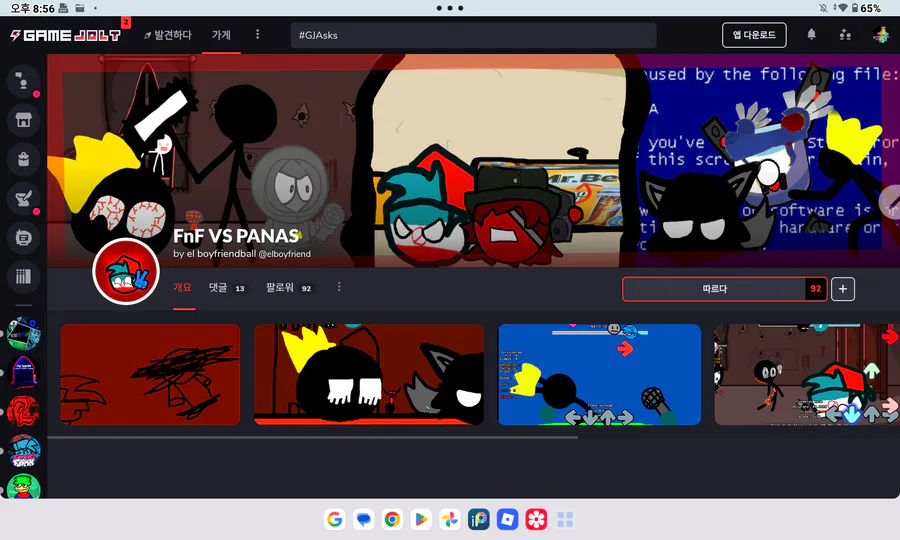The image size is (900, 540).
Task: Open the store sidebar icon
Action: 24,120
